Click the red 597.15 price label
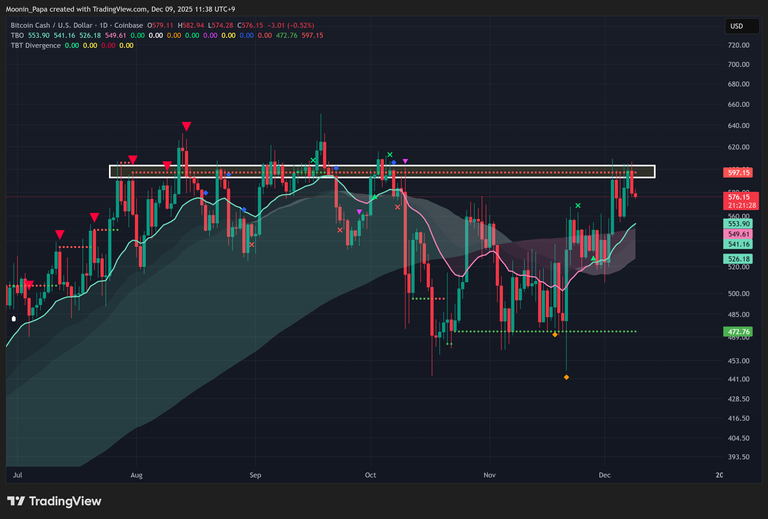The height and width of the screenshot is (519, 768). 739,172
